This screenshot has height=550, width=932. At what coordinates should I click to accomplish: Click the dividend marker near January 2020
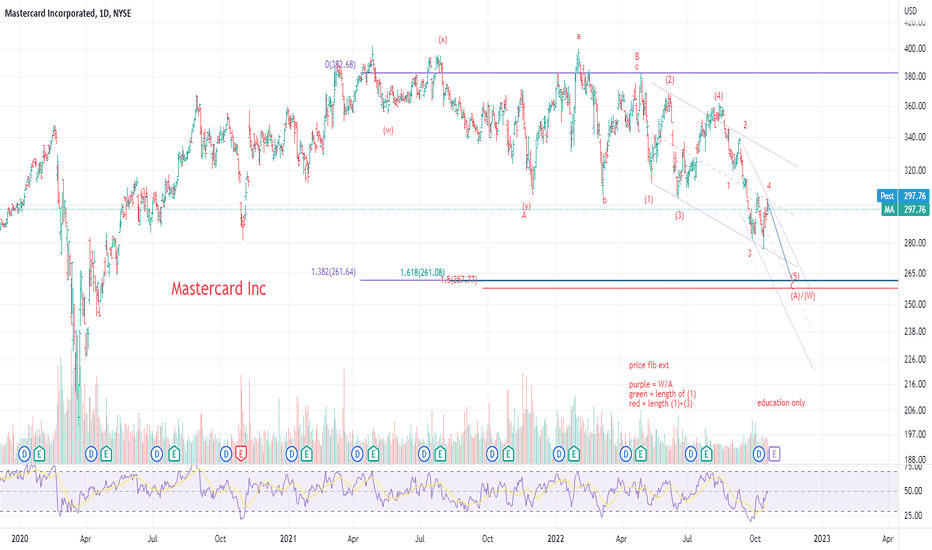coord(24,454)
